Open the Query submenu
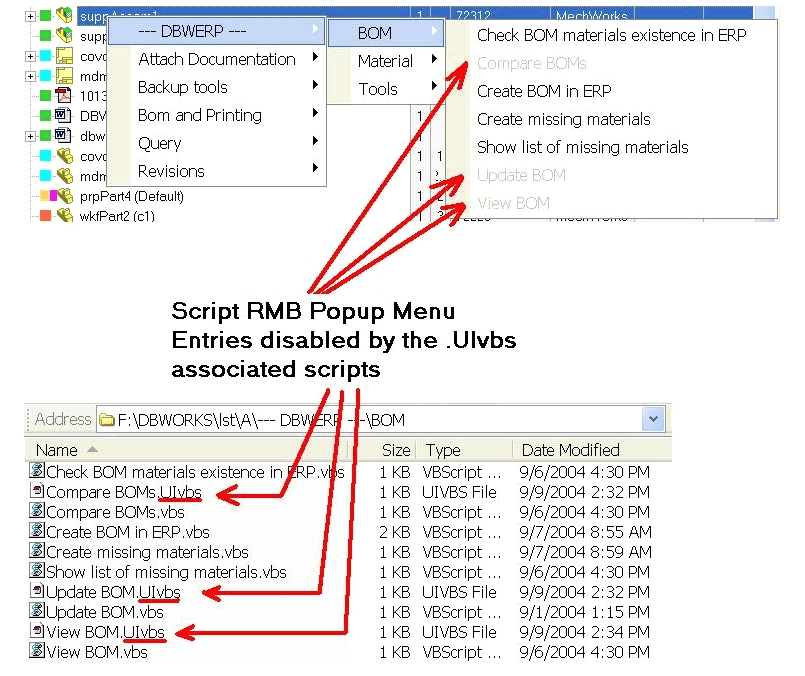Viewport: 805px width, 676px height. 216,143
